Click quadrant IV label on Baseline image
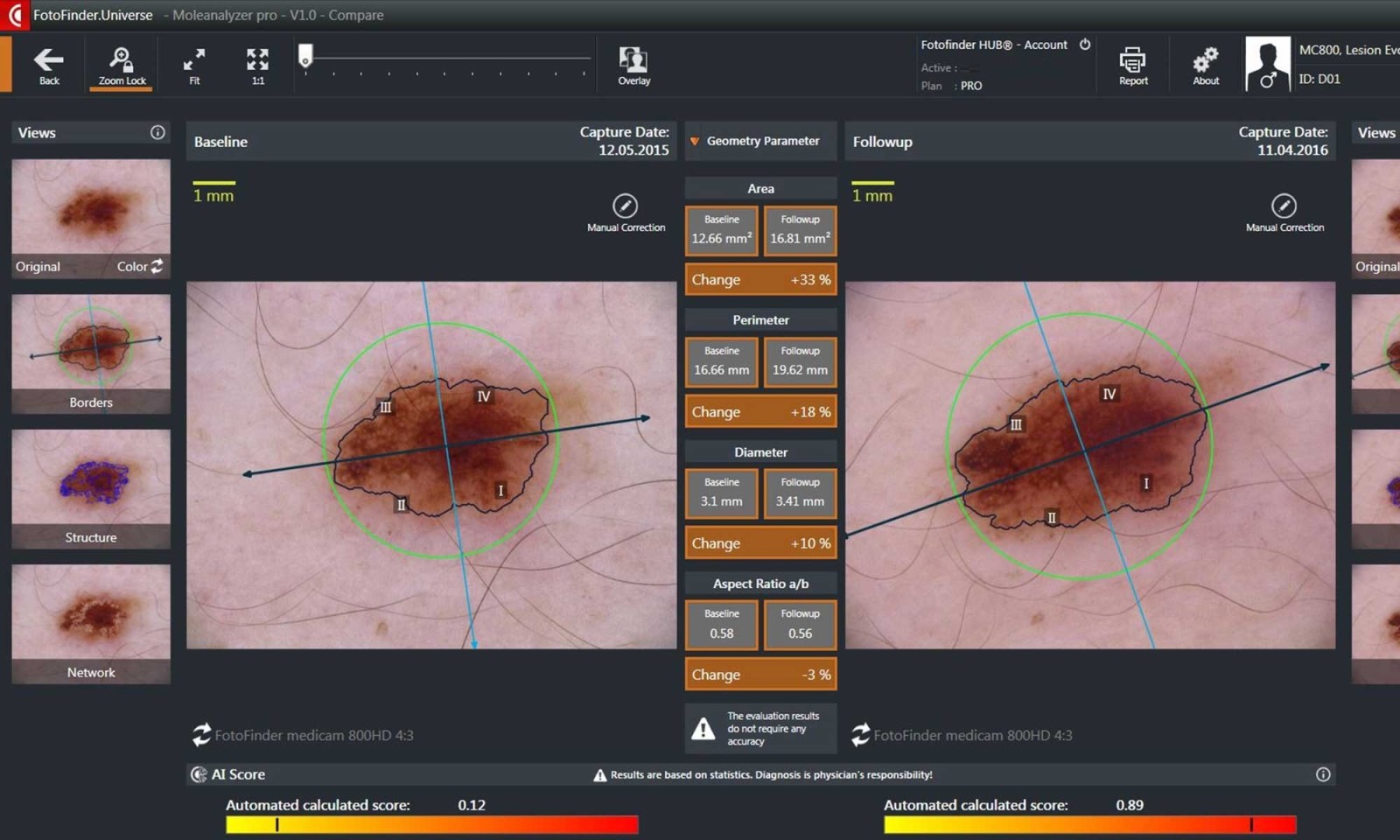1400x840 pixels. coord(484,396)
